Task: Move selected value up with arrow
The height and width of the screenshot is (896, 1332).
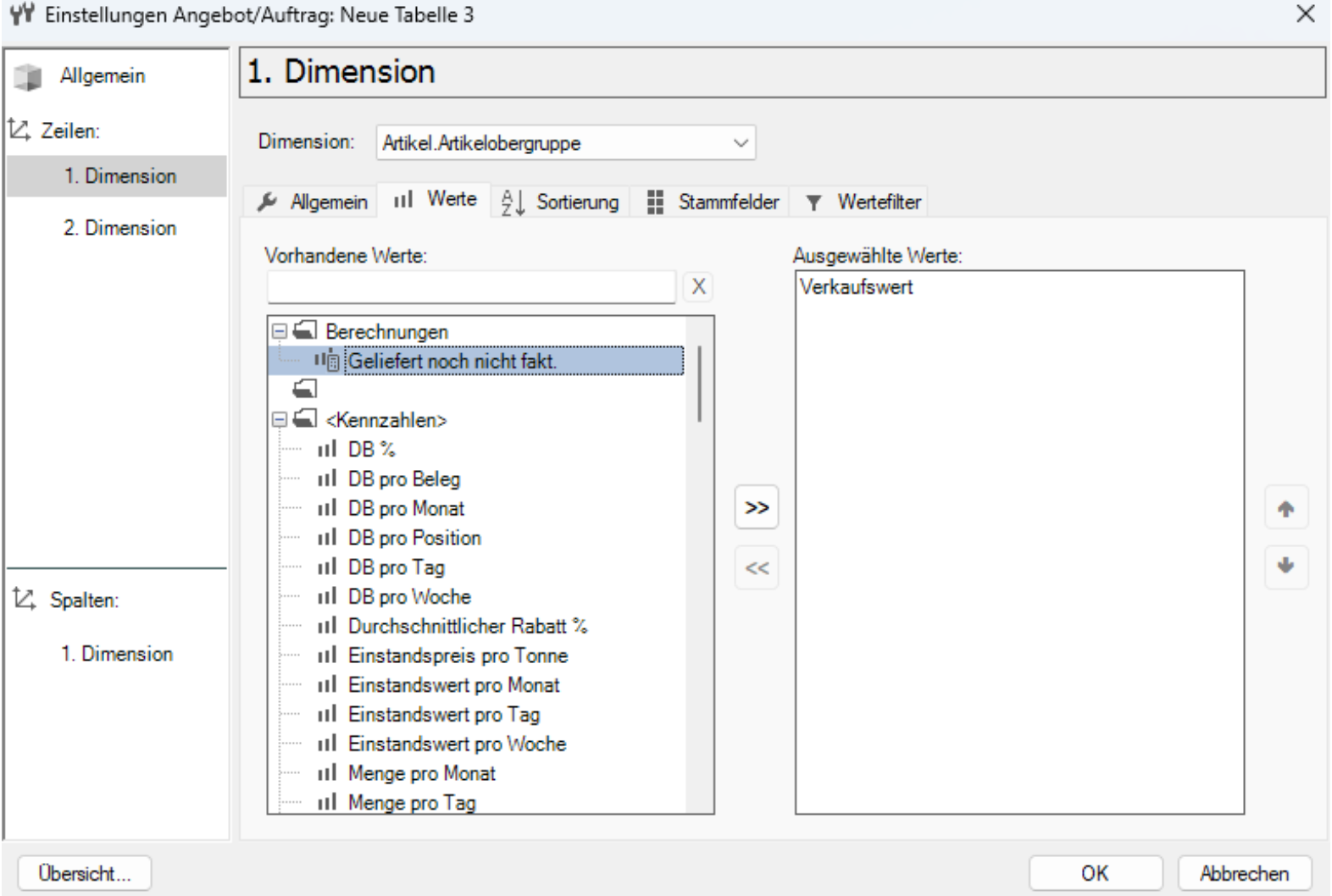Action: point(1285,508)
